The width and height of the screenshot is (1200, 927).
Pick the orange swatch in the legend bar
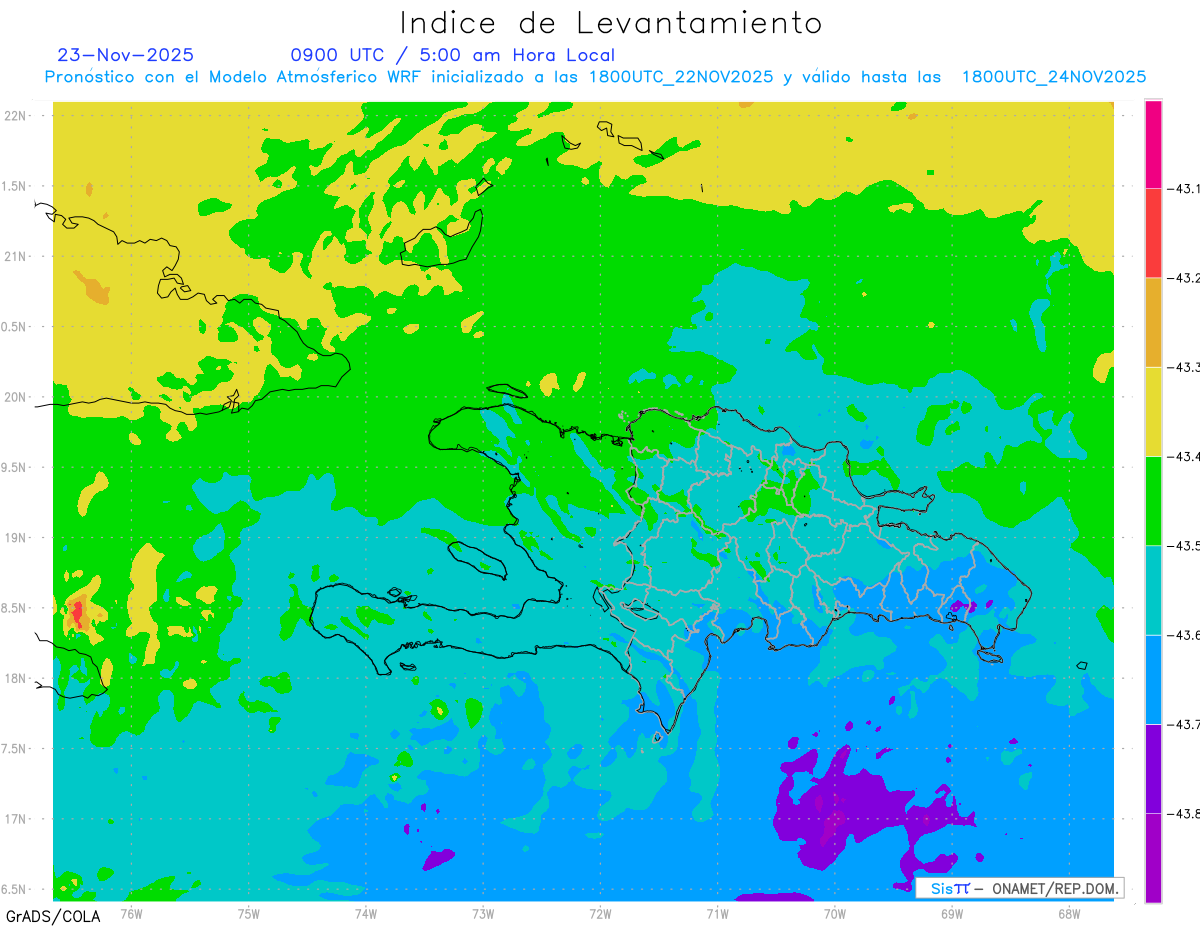[1153, 322]
